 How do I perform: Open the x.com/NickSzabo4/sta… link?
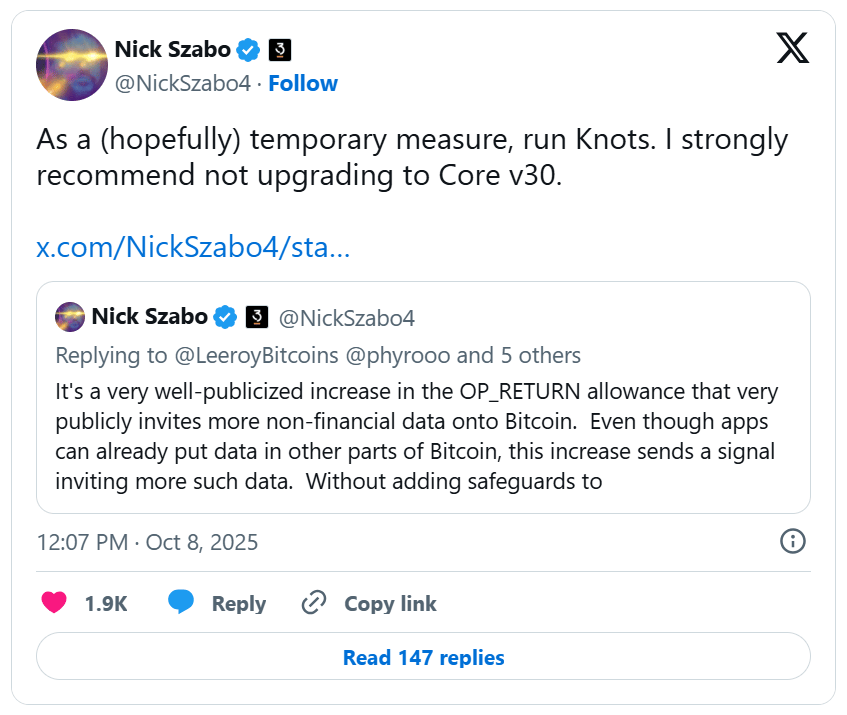(x=193, y=248)
